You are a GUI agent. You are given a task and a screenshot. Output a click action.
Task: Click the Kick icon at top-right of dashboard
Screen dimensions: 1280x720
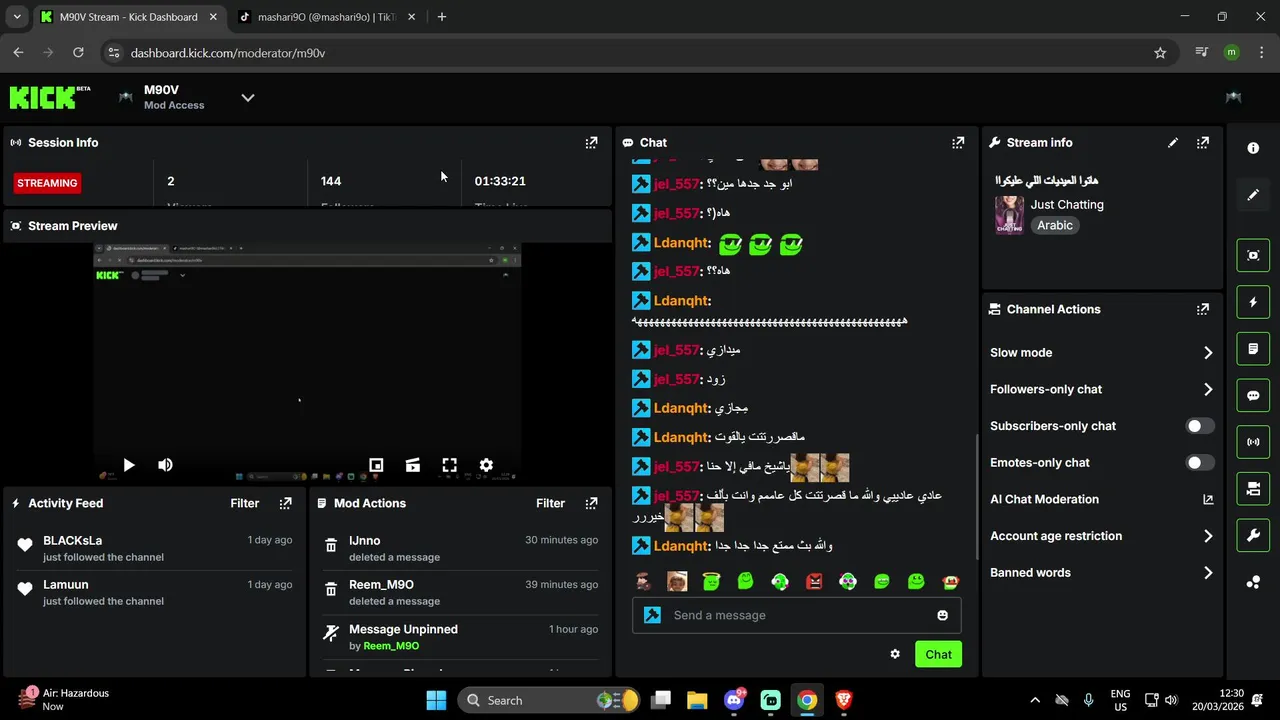[1233, 97]
